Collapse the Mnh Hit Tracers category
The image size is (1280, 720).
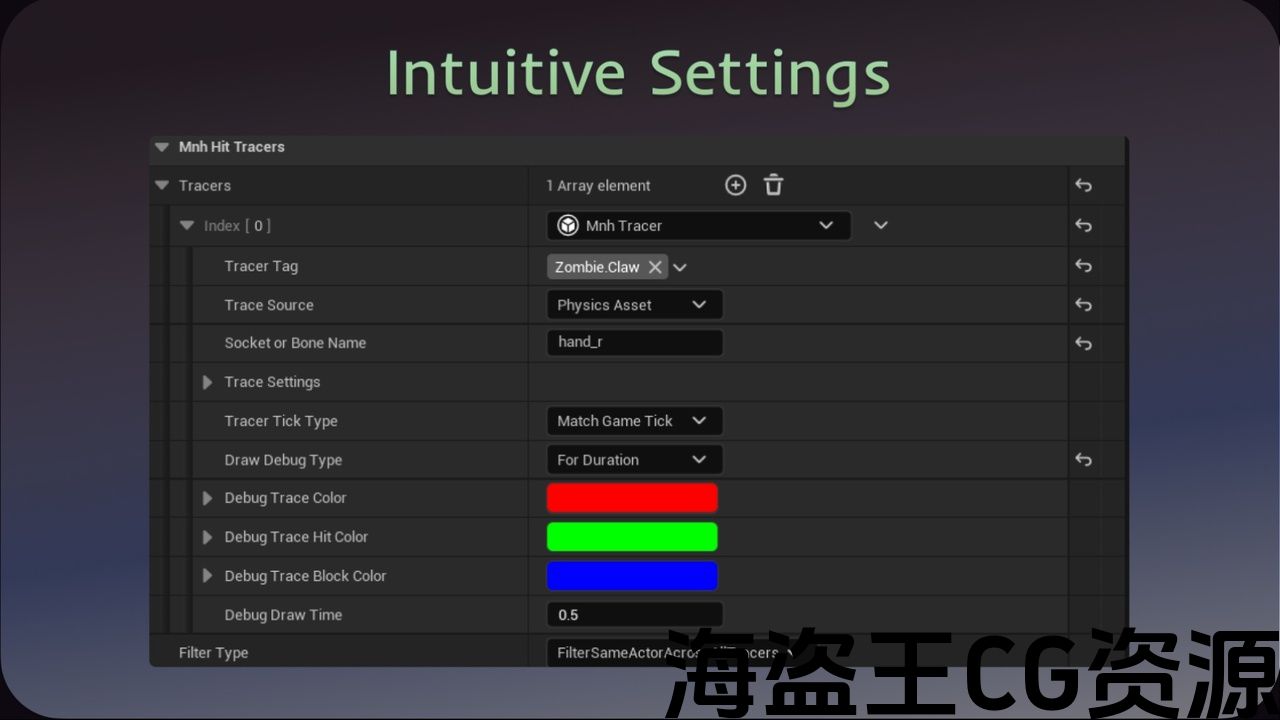(162, 147)
